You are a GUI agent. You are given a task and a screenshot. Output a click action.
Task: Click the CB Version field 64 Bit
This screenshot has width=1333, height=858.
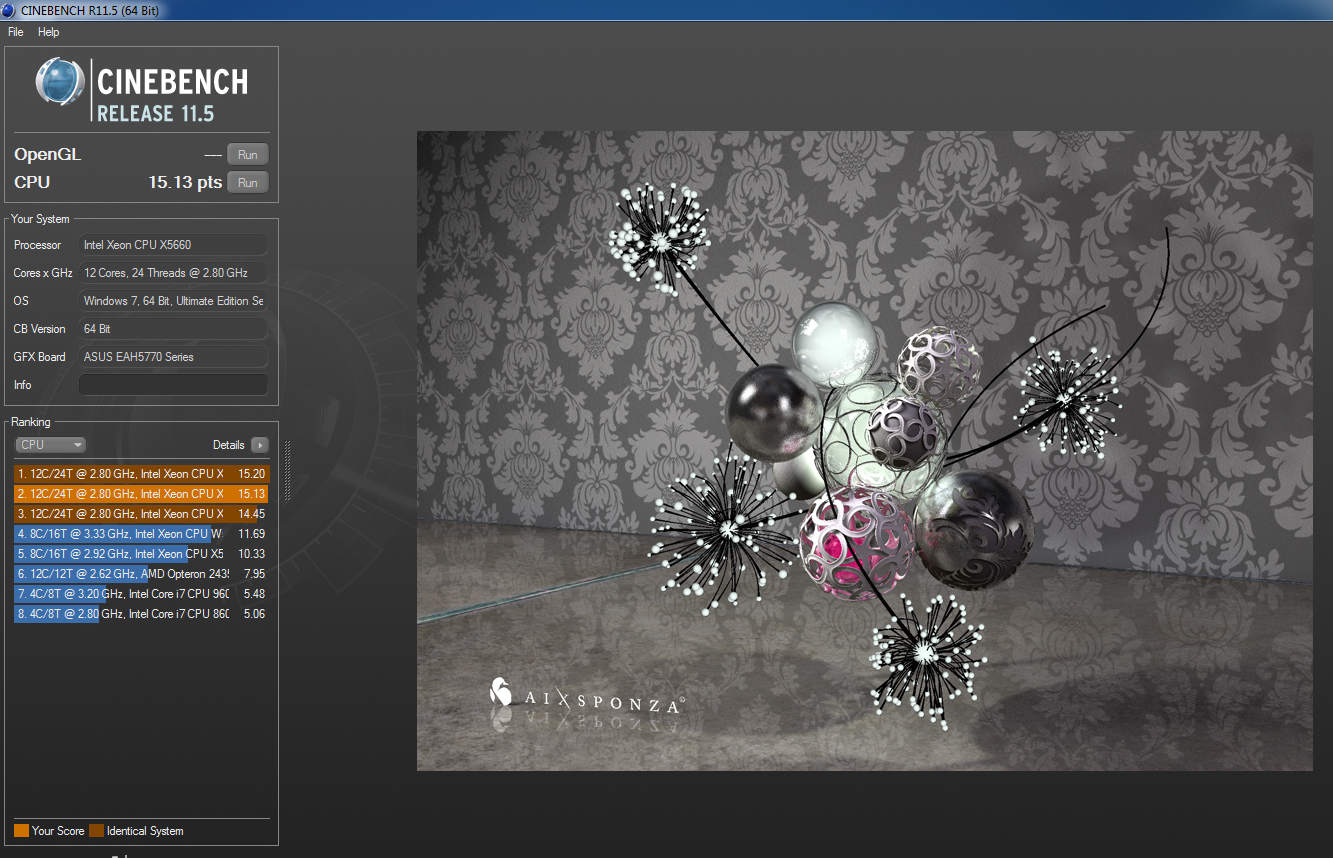[x=173, y=329]
